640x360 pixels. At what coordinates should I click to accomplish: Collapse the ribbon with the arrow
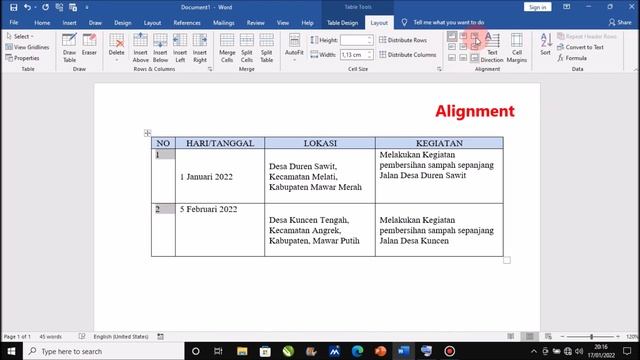pos(635,69)
